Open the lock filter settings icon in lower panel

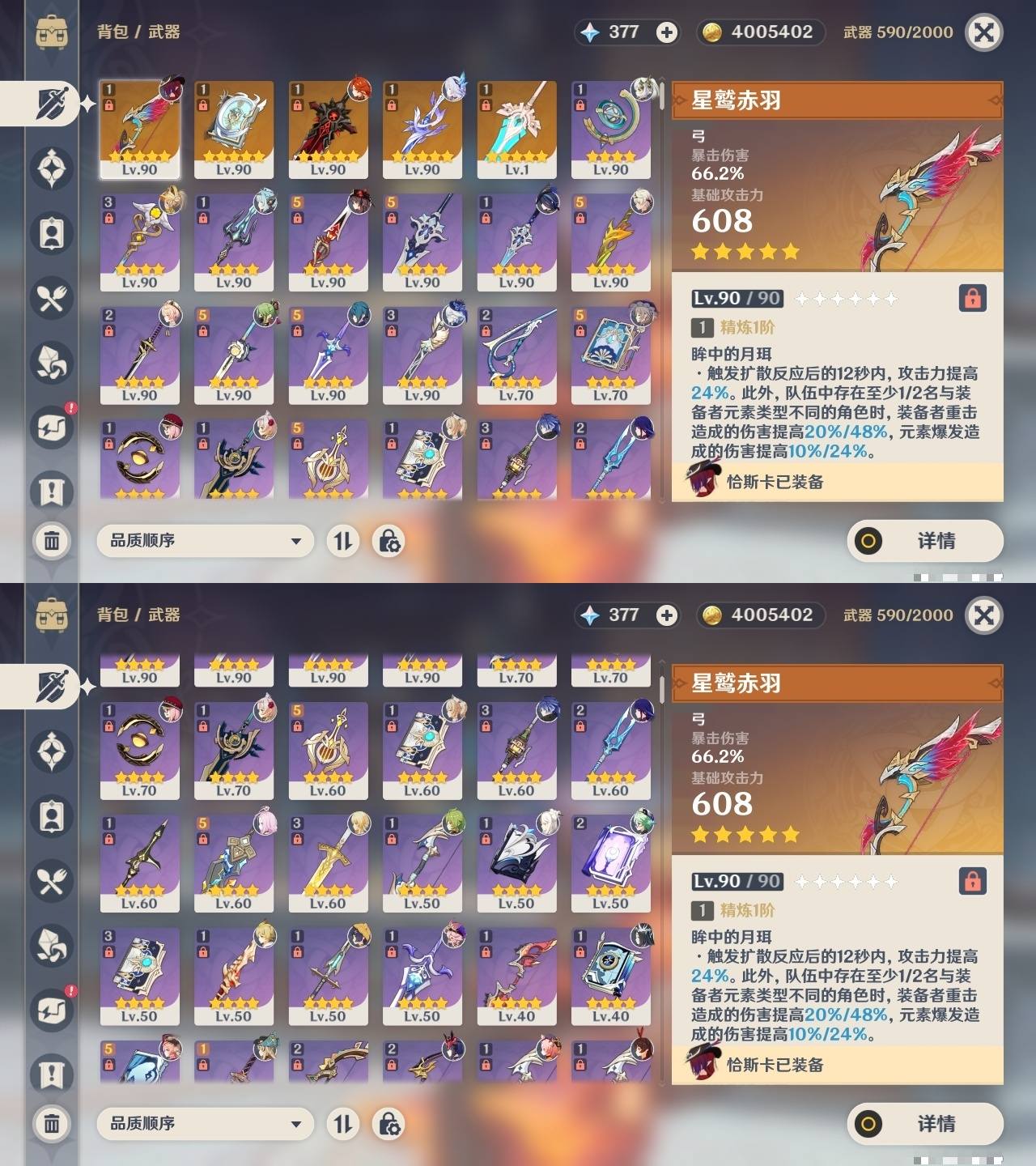[388, 1123]
